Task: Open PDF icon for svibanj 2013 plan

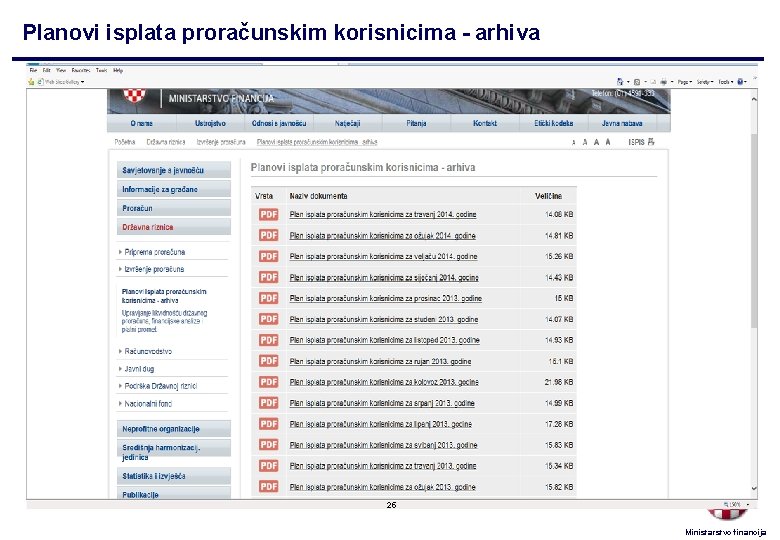Action: pos(268,445)
